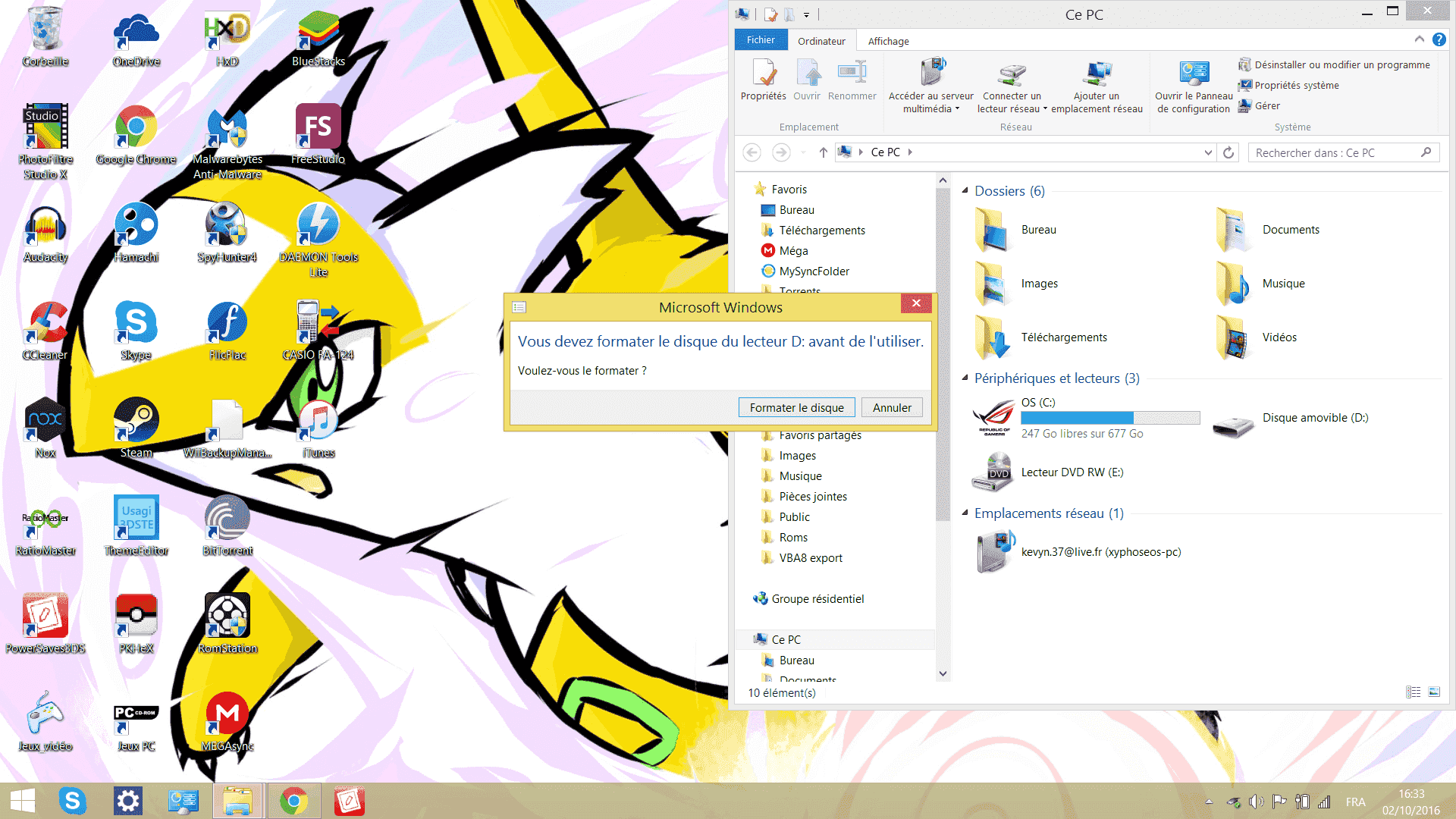Close the Microsoft Windows dialog
Image resolution: width=1456 pixels, height=819 pixels.
(916, 303)
